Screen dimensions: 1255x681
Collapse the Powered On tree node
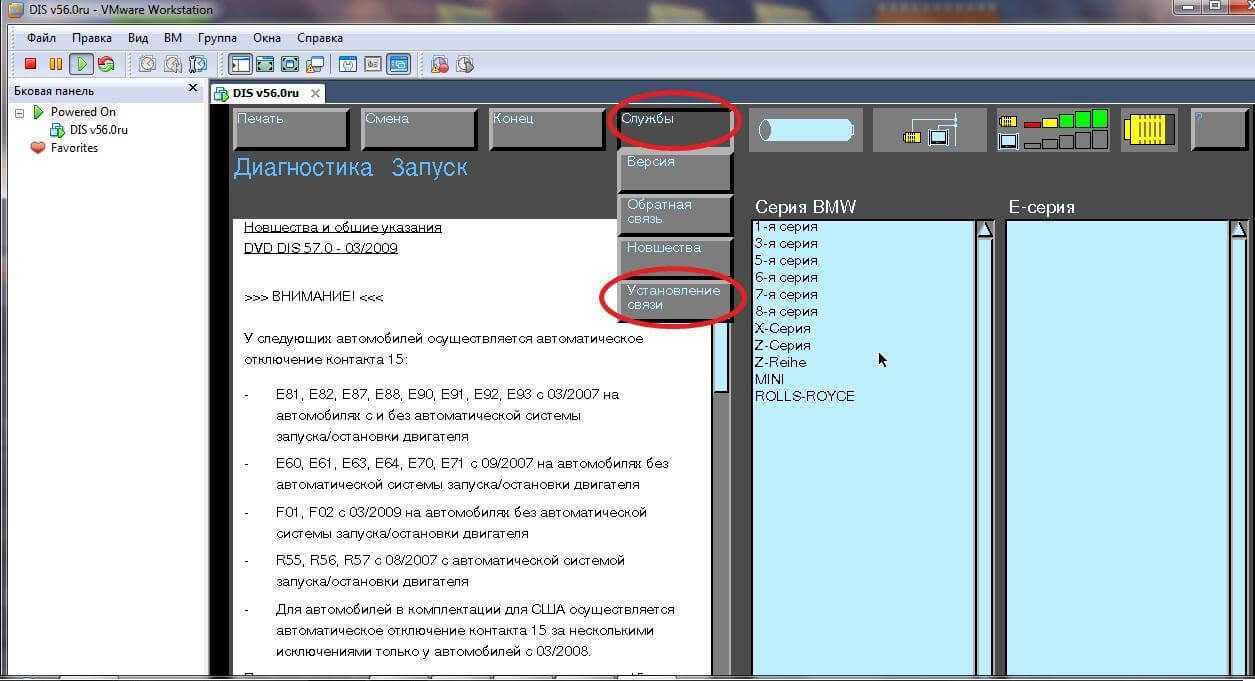(19, 112)
